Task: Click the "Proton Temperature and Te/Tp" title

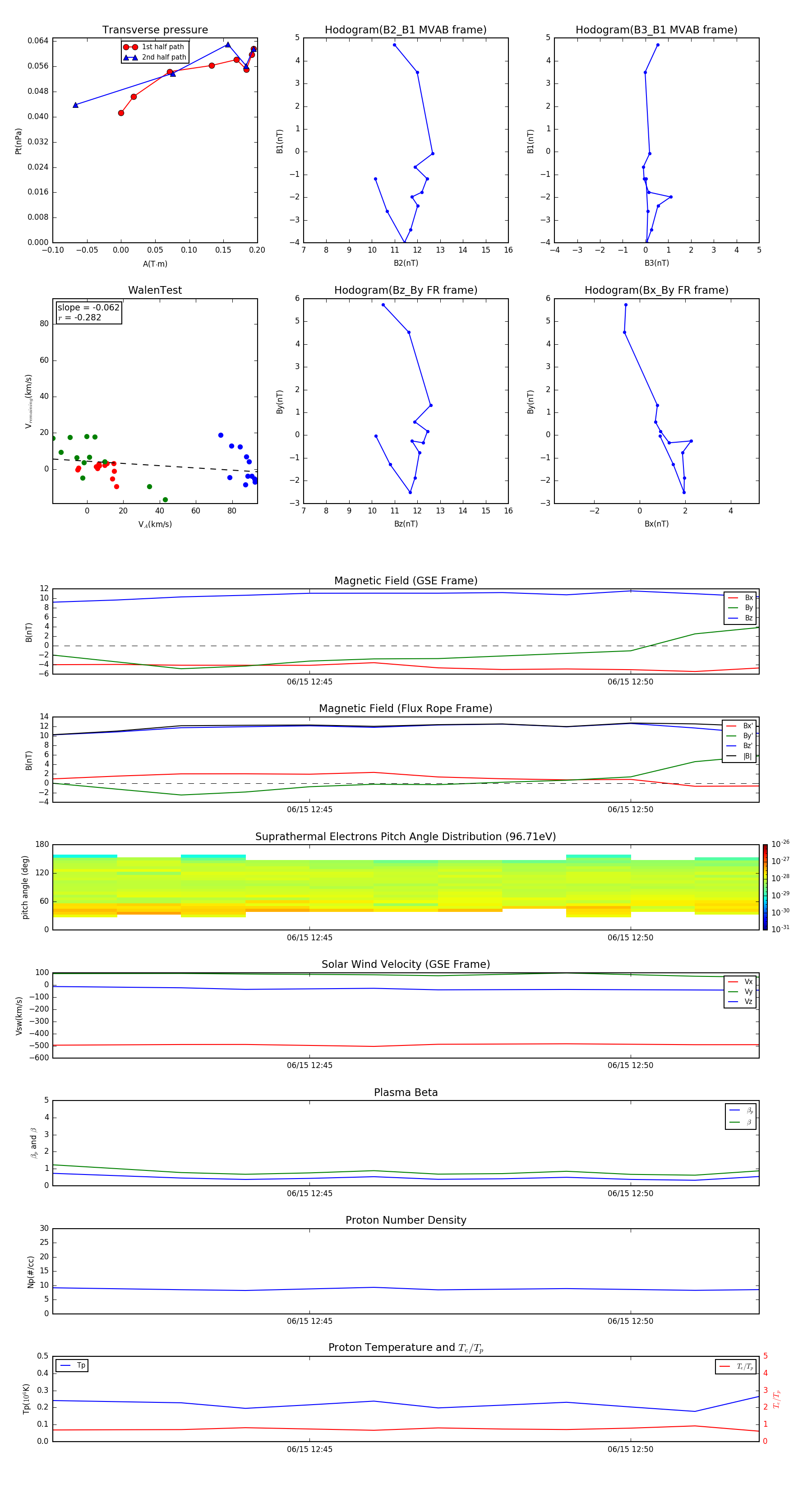Action: (x=406, y=1348)
